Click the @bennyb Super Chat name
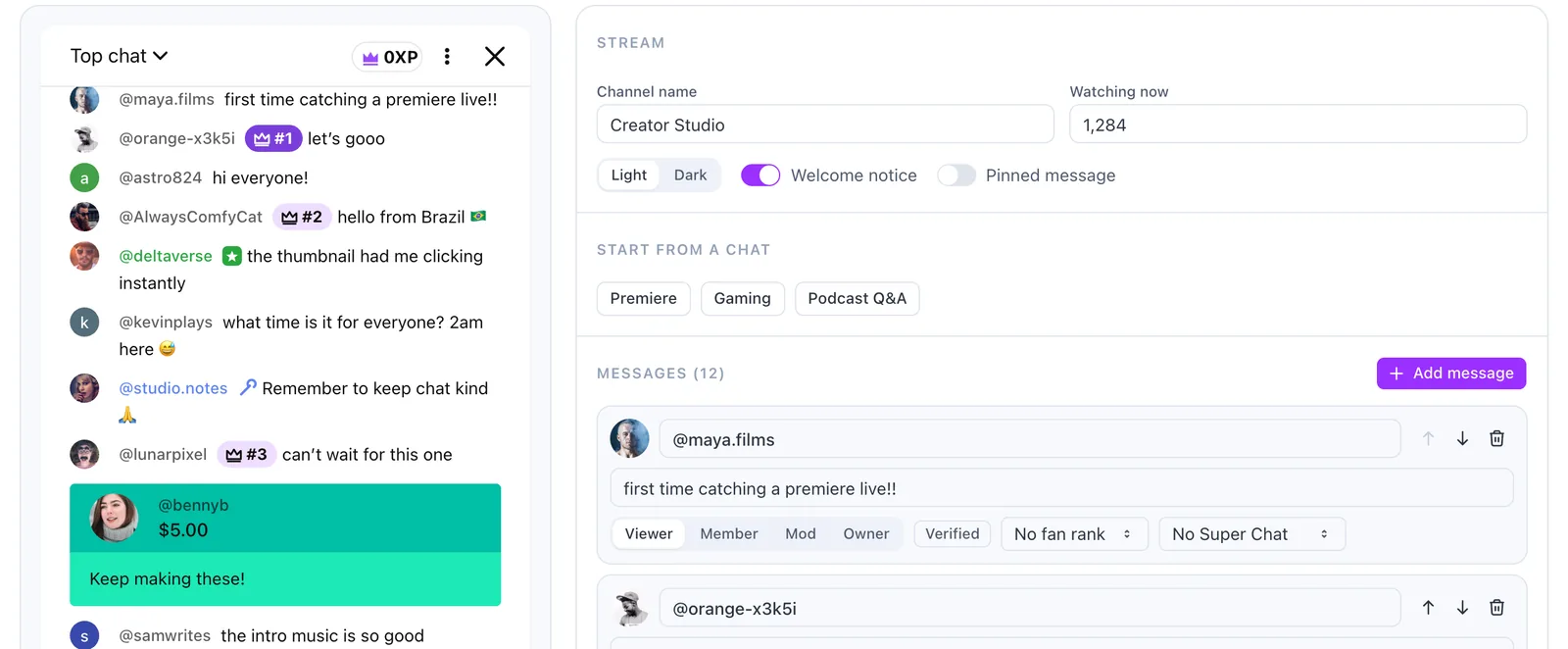 (193, 505)
